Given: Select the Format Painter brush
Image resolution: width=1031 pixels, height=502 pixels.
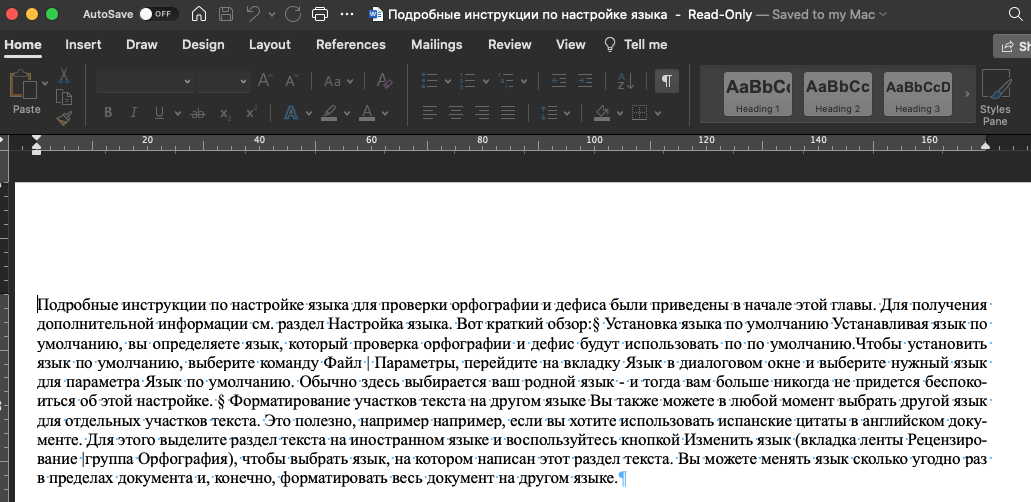Looking at the screenshot, I should pos(64,118).
